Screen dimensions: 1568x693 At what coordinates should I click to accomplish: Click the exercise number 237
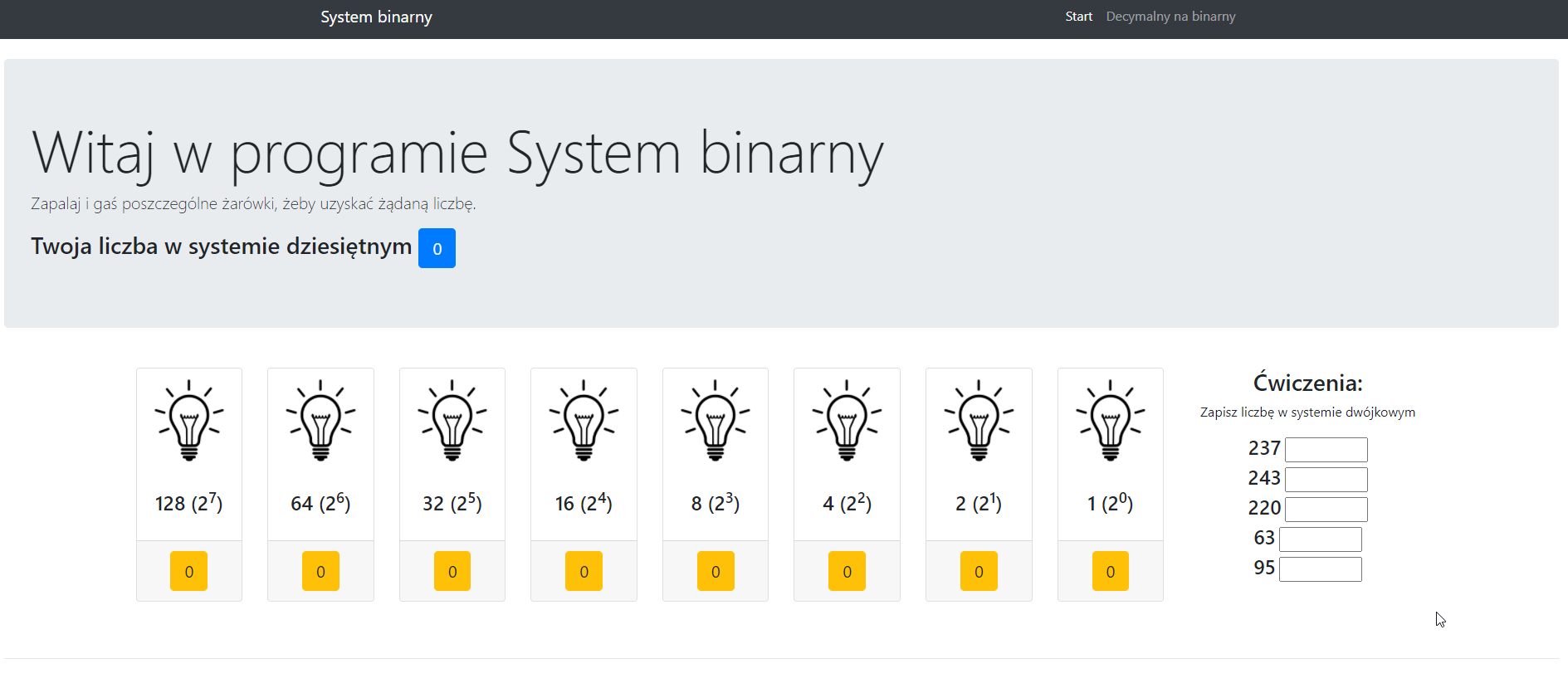click(x=1264, y=448)
